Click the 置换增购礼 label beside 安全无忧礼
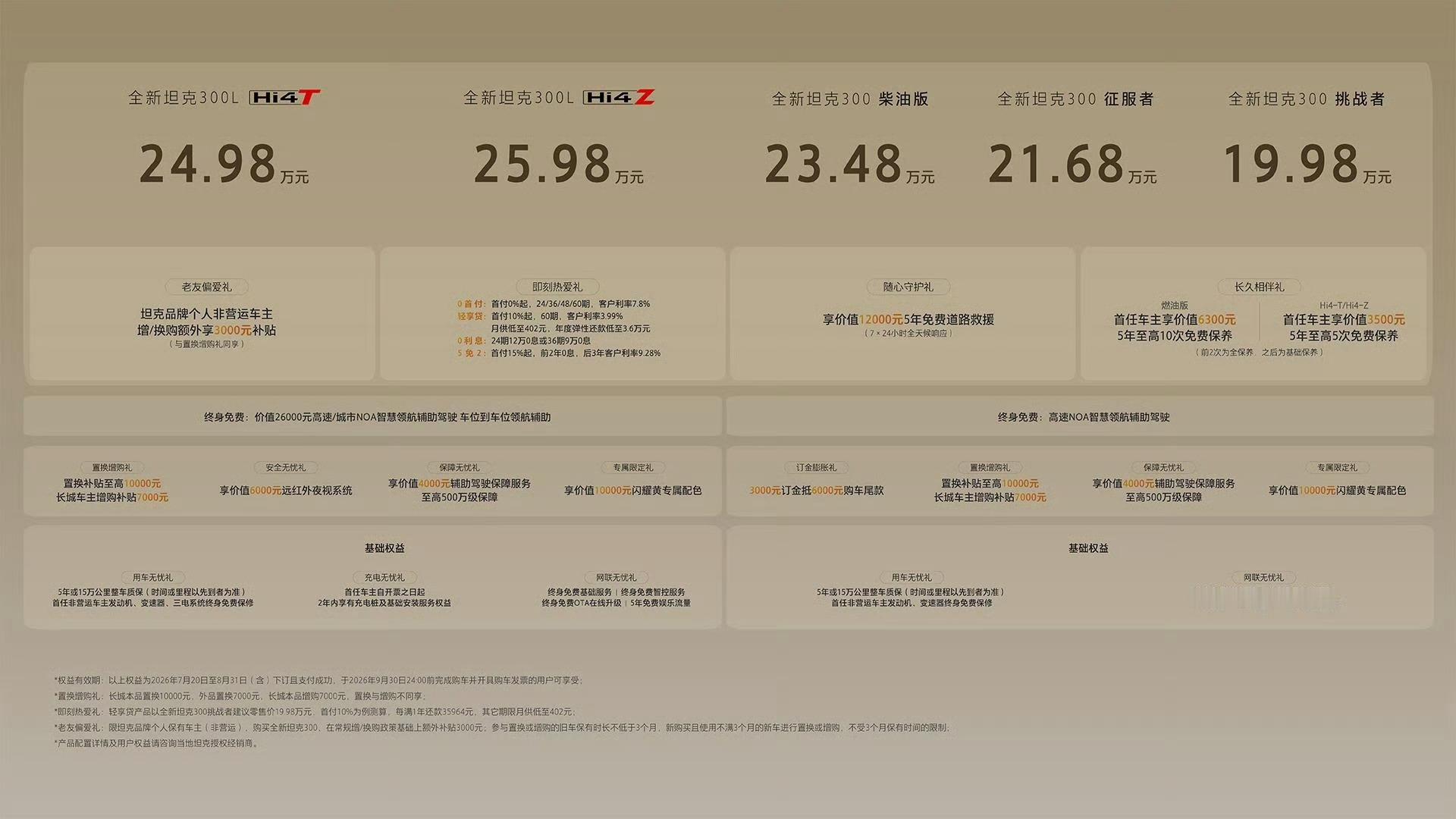Screen dimensions: 1456x819 click(112, 468)
